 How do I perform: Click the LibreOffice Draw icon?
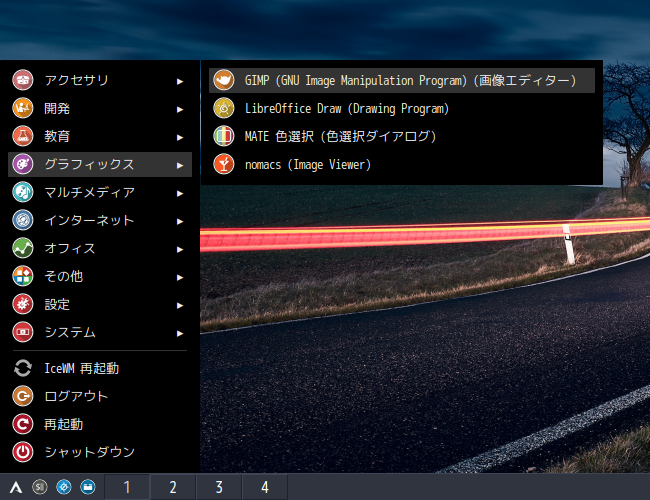(x=224, y=108)
